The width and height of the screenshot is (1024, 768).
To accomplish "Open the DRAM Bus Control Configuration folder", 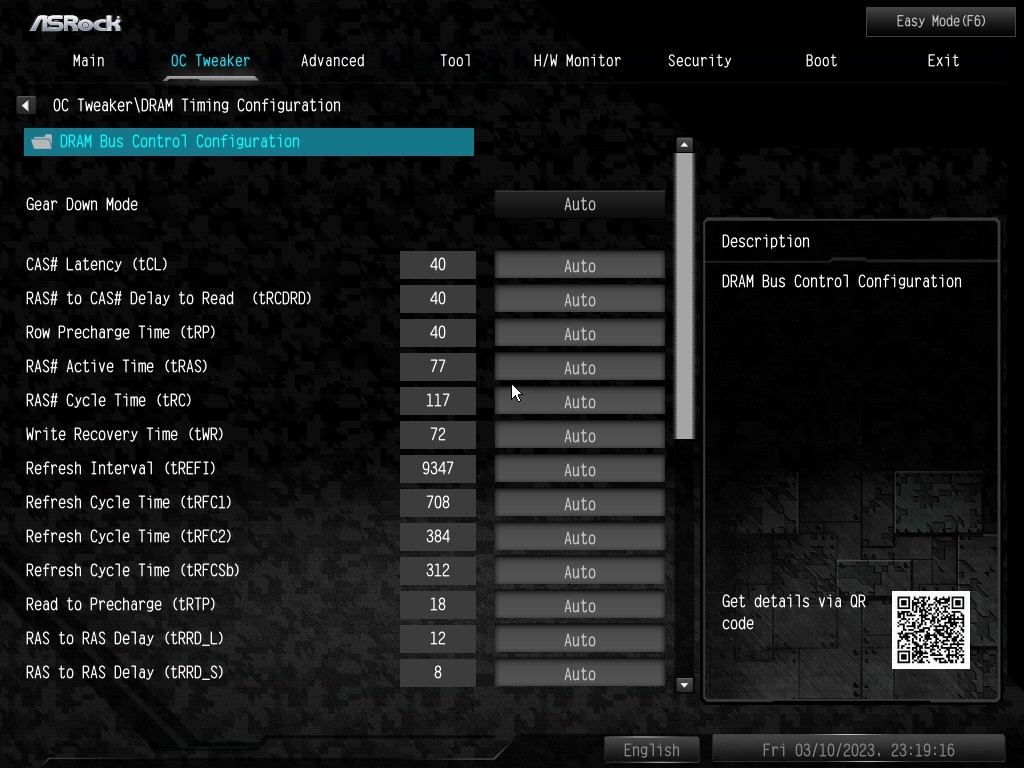I will (249, 142).
